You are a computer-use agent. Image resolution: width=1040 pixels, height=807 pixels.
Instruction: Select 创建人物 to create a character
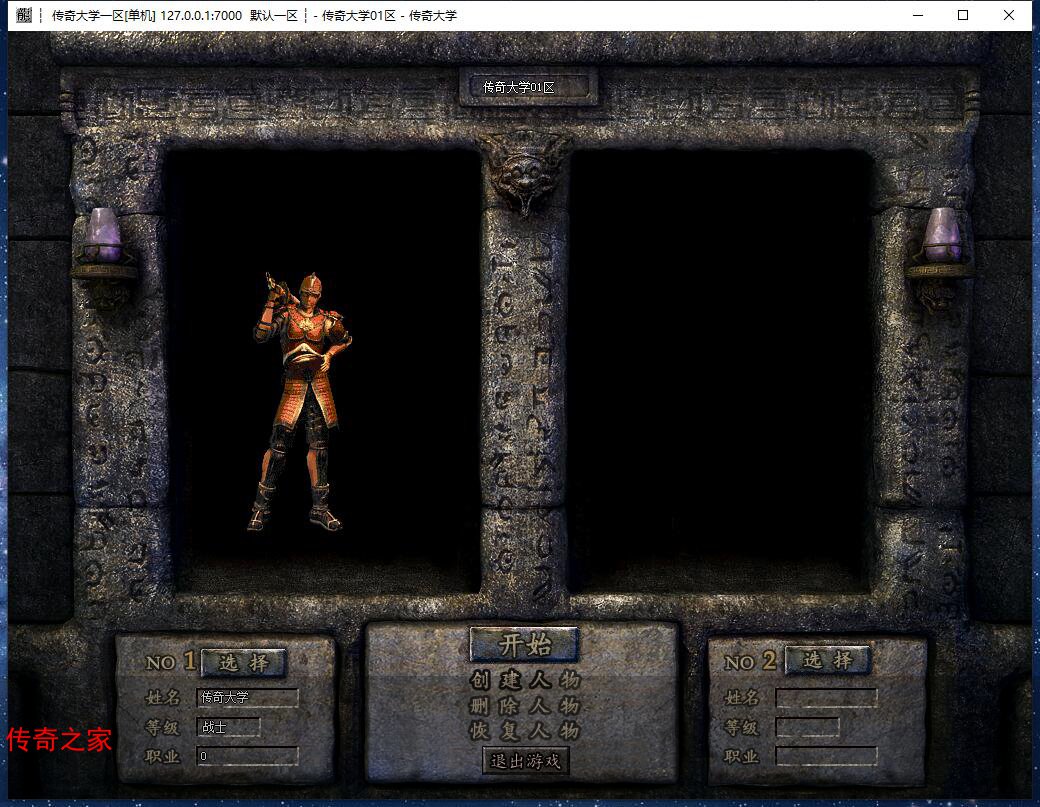tap(525, 680)
